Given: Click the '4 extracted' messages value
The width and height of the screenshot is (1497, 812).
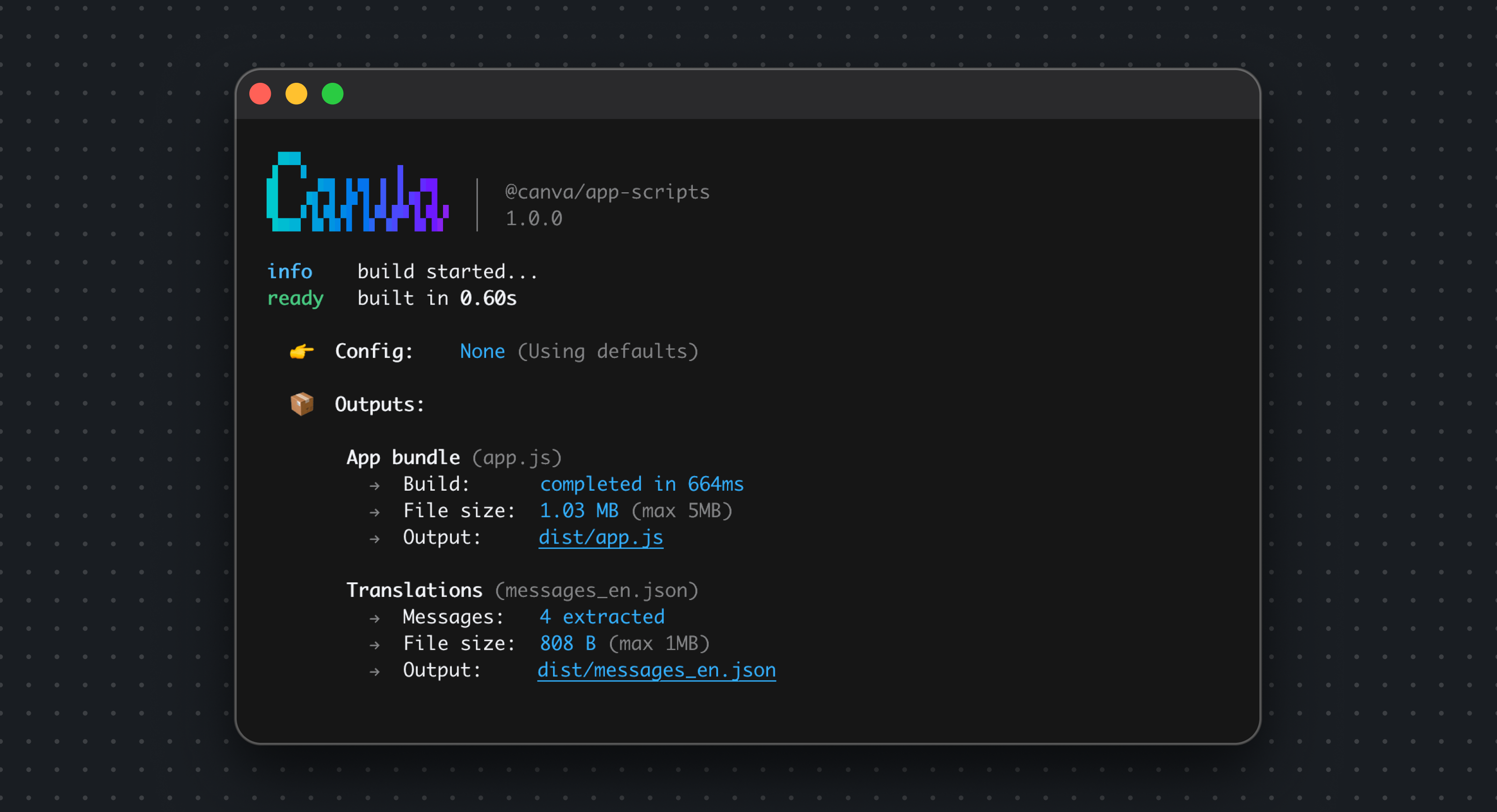Looking at the screenshot, I should [x=602, y=616].
